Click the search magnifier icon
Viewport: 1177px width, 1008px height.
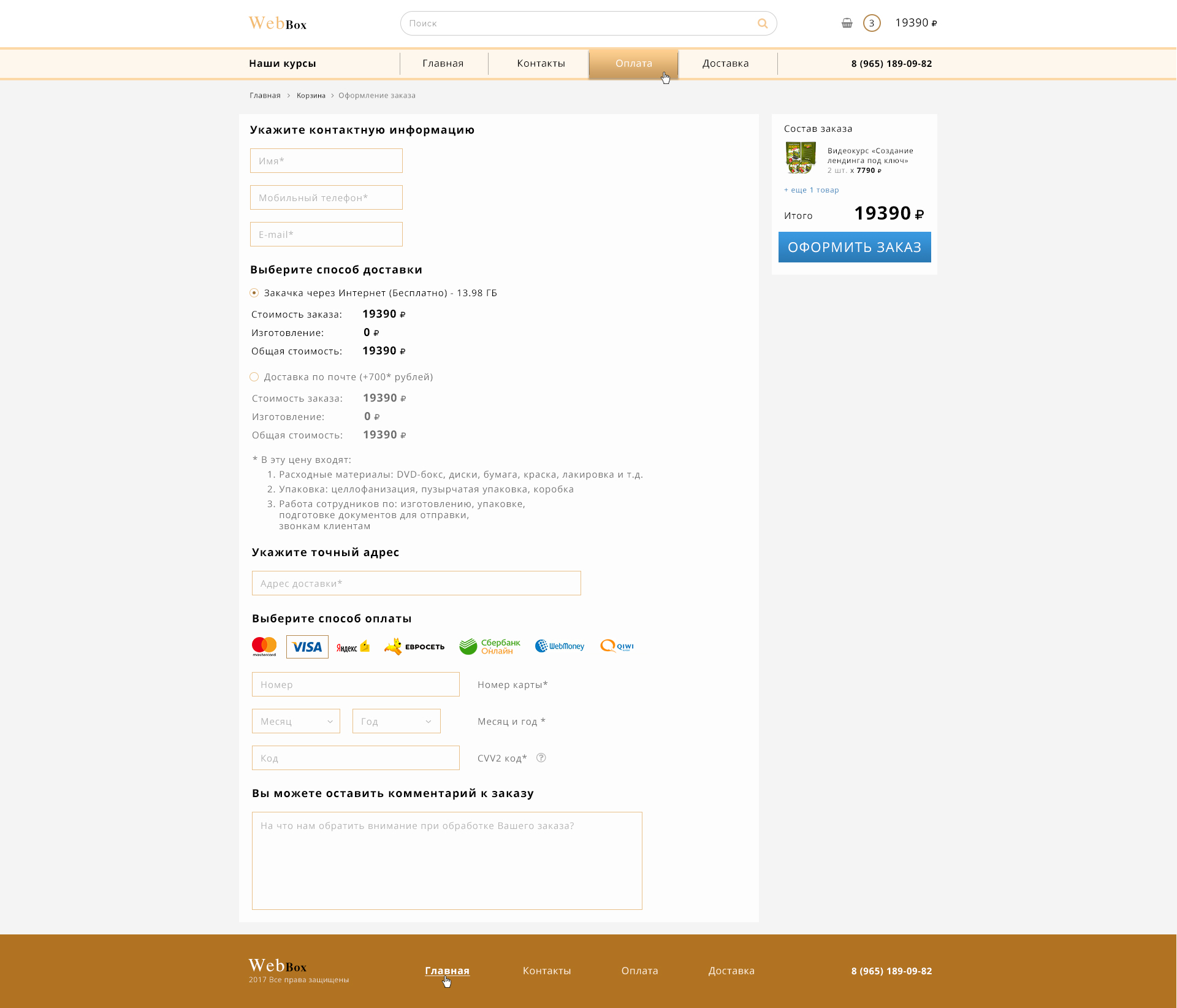(762, 23)
